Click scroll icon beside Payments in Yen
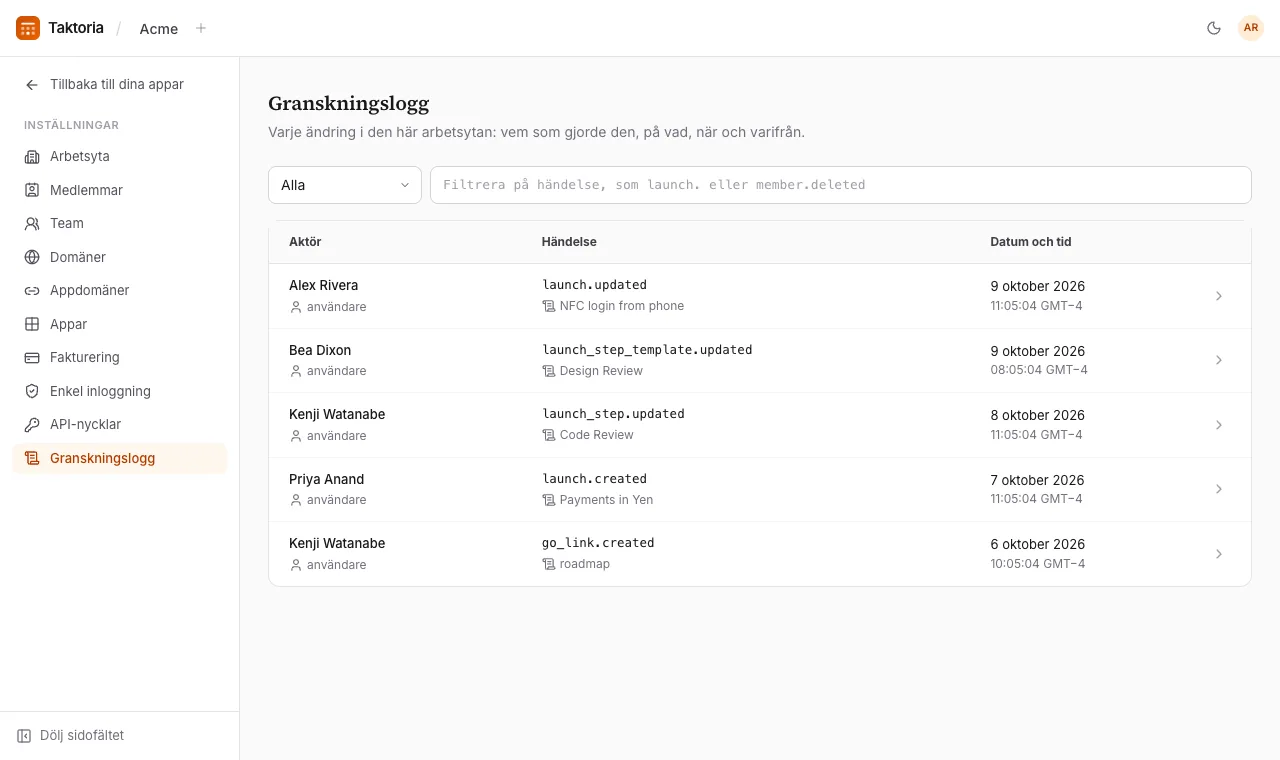 [x=548, y=500]
